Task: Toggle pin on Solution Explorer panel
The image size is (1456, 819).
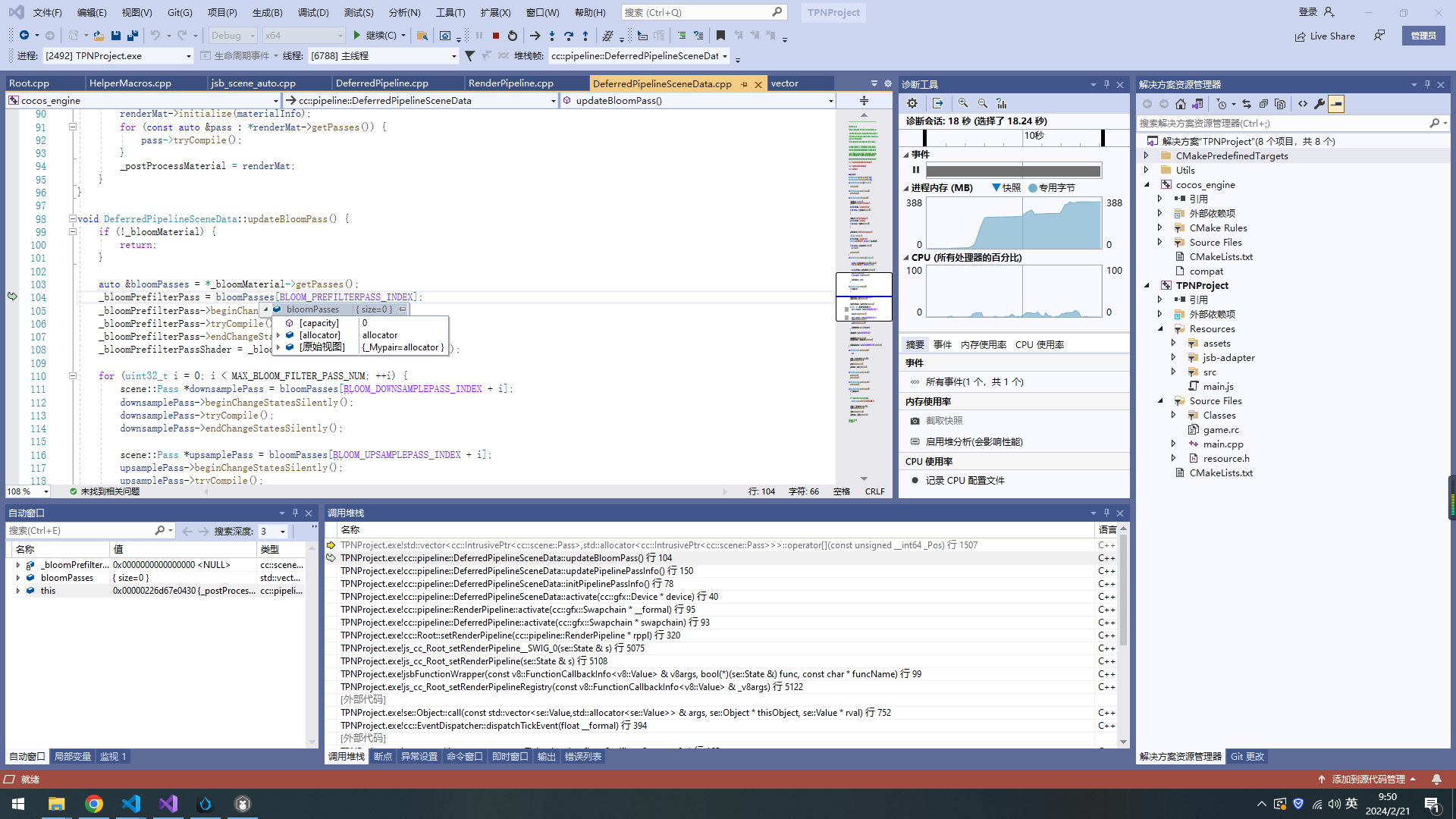Action: (1427, 85)
